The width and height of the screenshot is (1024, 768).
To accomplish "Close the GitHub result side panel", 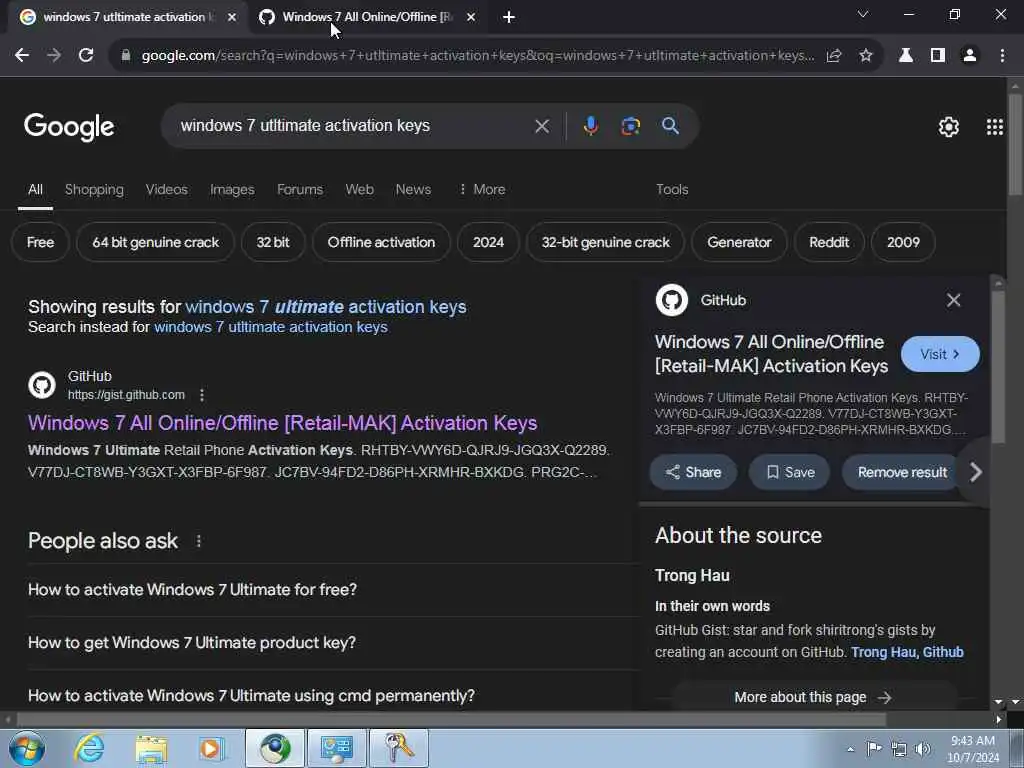I will pos(953,300).
